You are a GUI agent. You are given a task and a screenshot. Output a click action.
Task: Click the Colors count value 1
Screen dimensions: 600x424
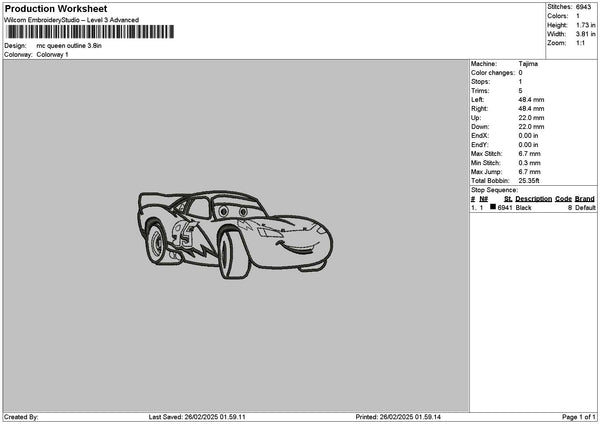[578, 16]
